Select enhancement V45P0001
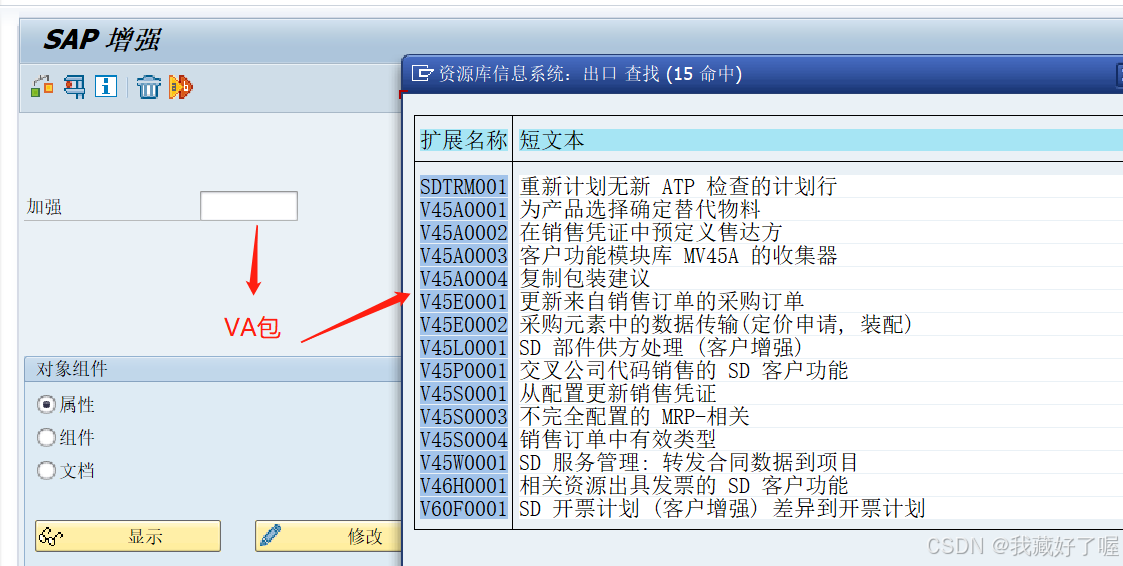Image resolution: width=1123 pixels, height=566 pixels. pyautogui.click(x=463, y=370)
